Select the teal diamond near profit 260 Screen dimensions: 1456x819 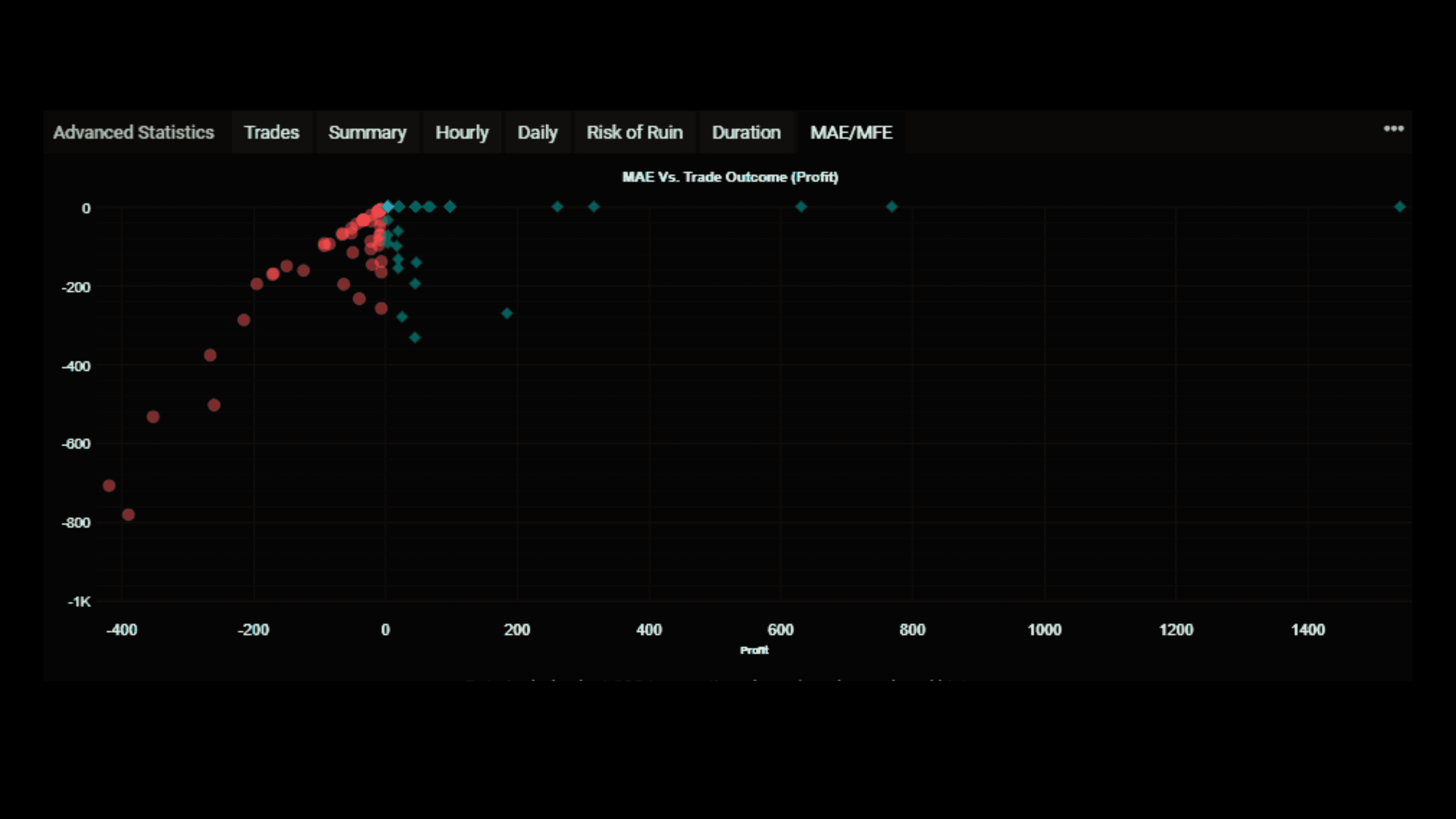coord(557,207)
